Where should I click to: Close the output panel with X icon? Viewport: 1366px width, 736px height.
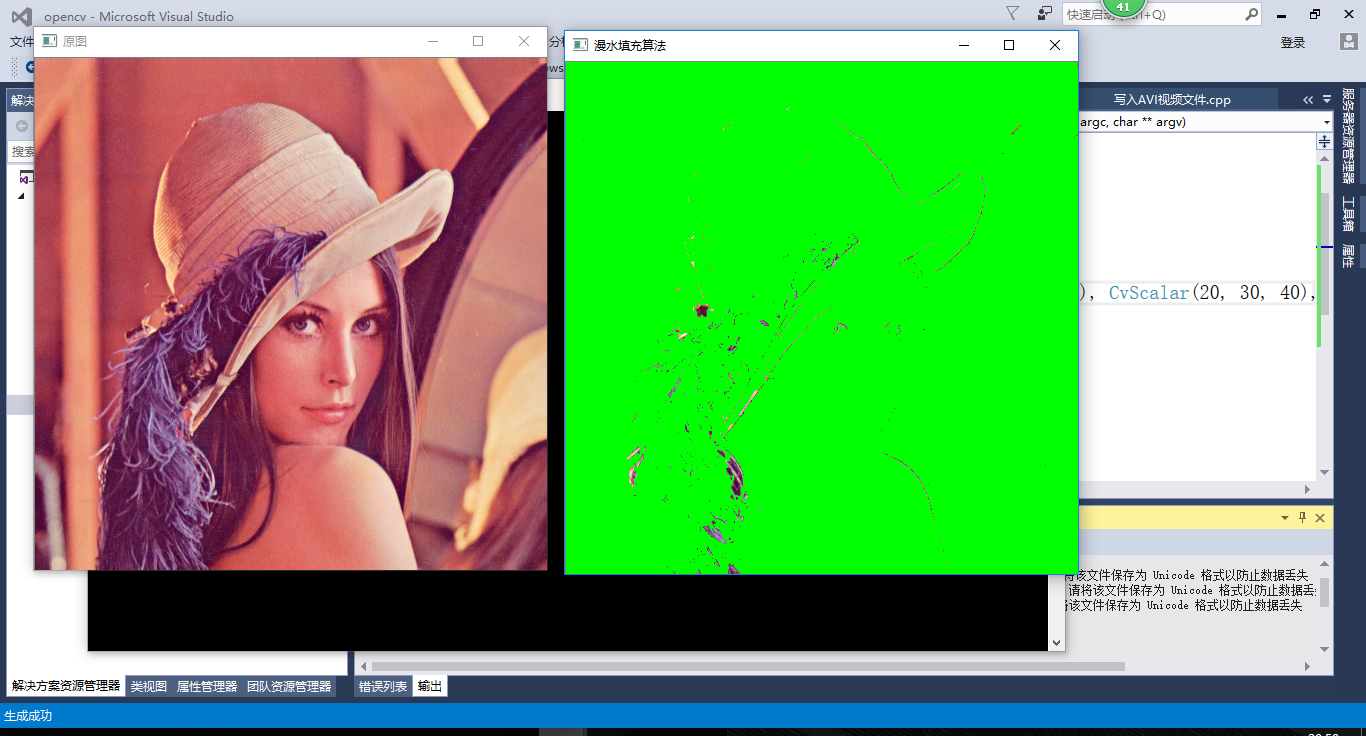point(1320,517)
